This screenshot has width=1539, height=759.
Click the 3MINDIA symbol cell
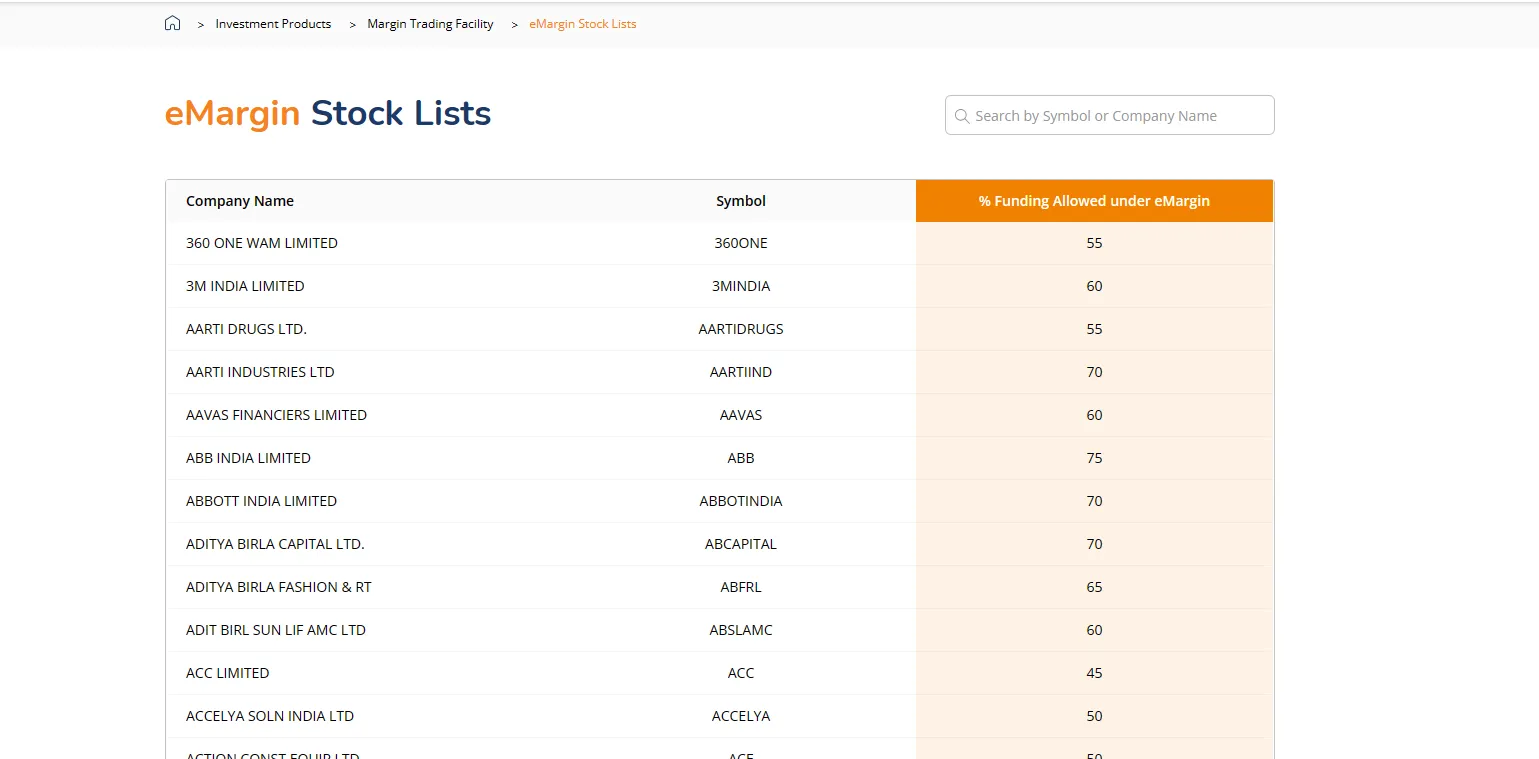pos(741,286)
